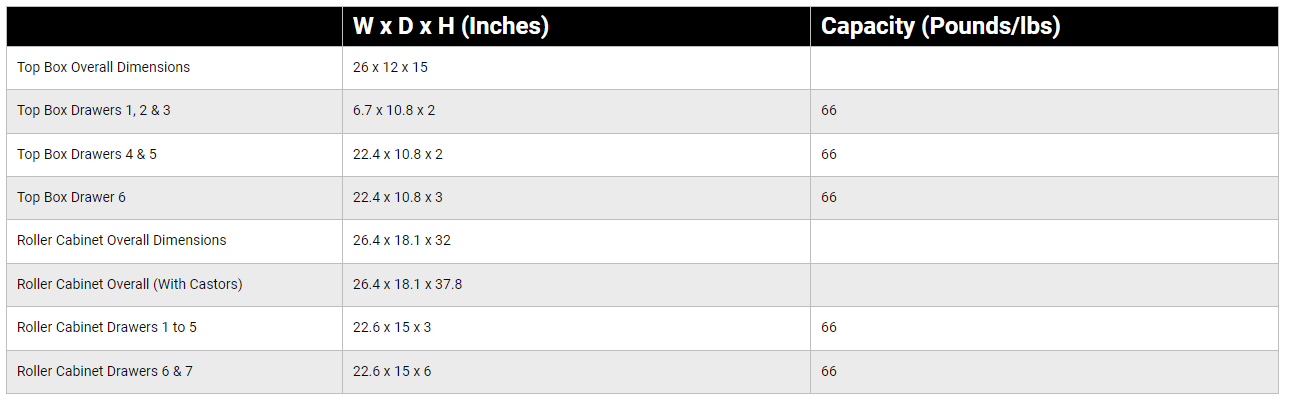1291x402 pixels.
Task: Select the "Roller Cabinet Drawers 6 & 7" label
Action: click(x=105, y=372)
